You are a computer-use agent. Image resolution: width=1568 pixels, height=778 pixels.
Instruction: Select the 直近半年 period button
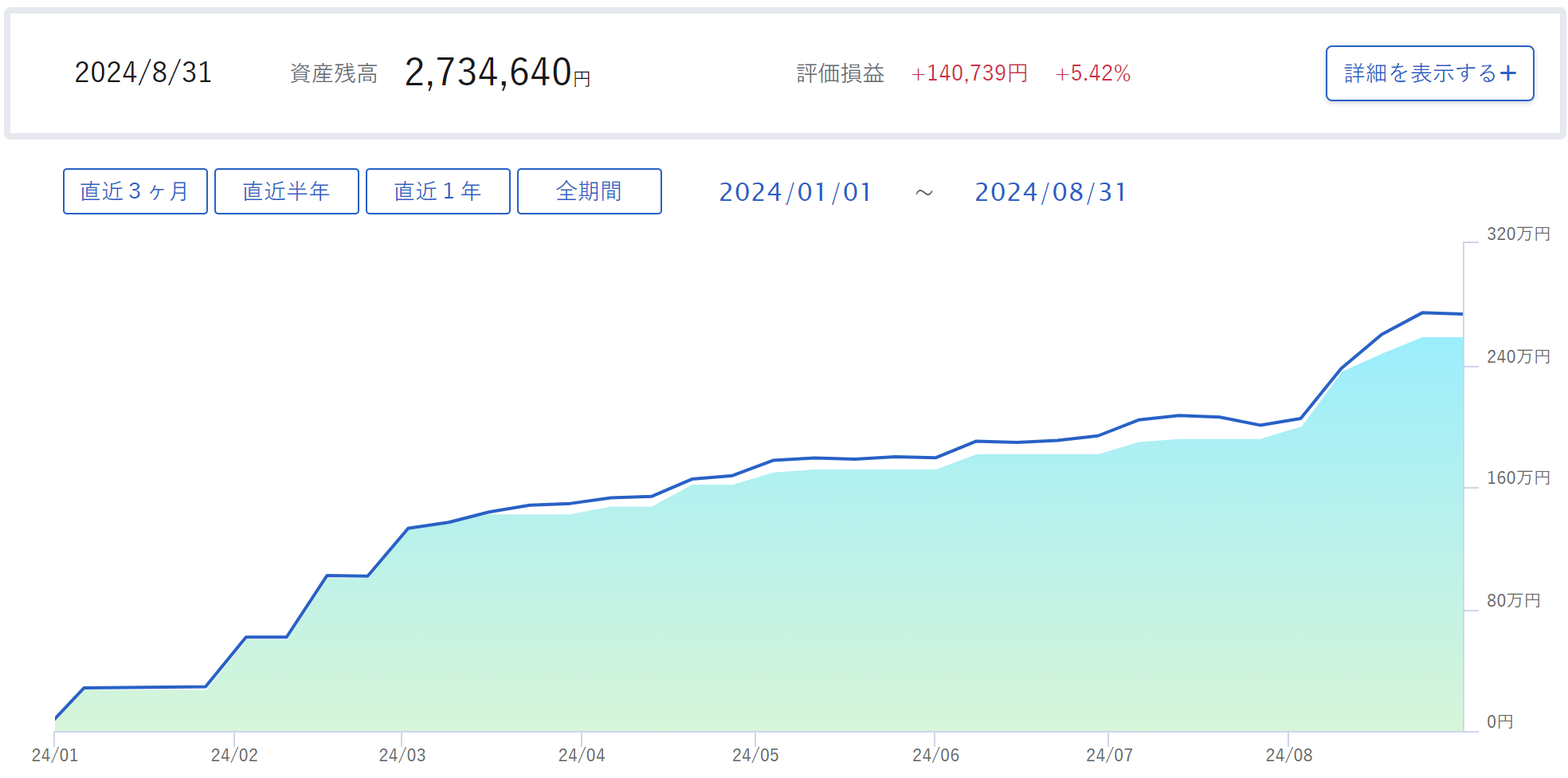coord(287,191)
